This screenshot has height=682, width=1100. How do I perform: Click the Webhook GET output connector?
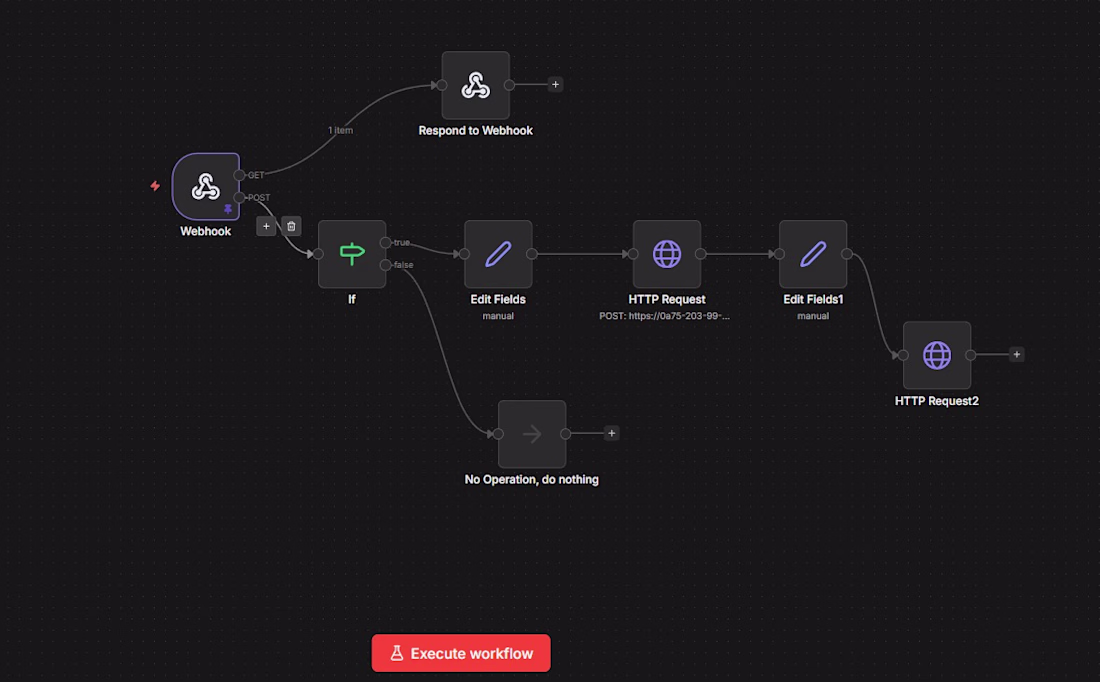tap(240, 175)
